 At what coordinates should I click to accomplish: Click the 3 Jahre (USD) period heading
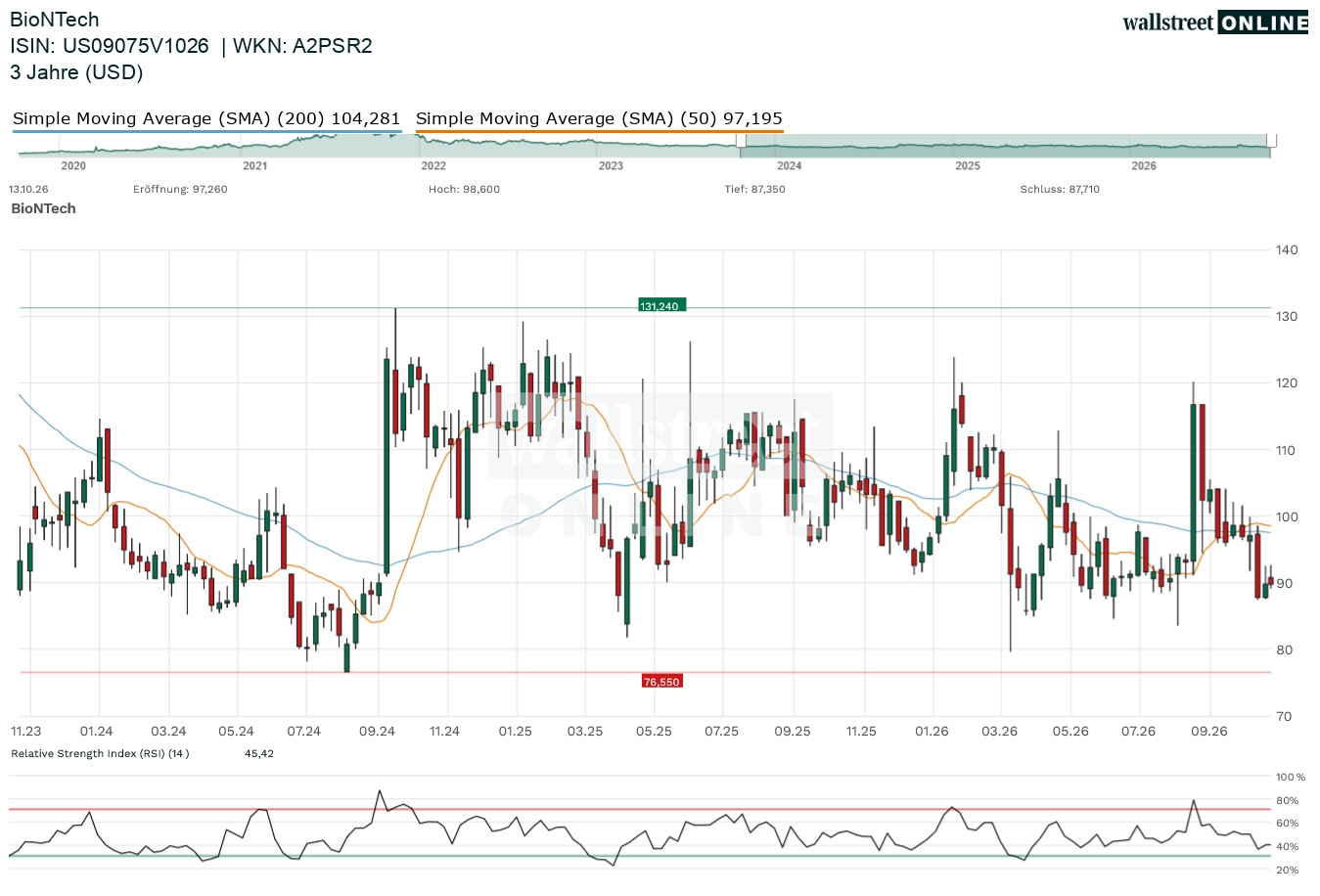[76, 72]
